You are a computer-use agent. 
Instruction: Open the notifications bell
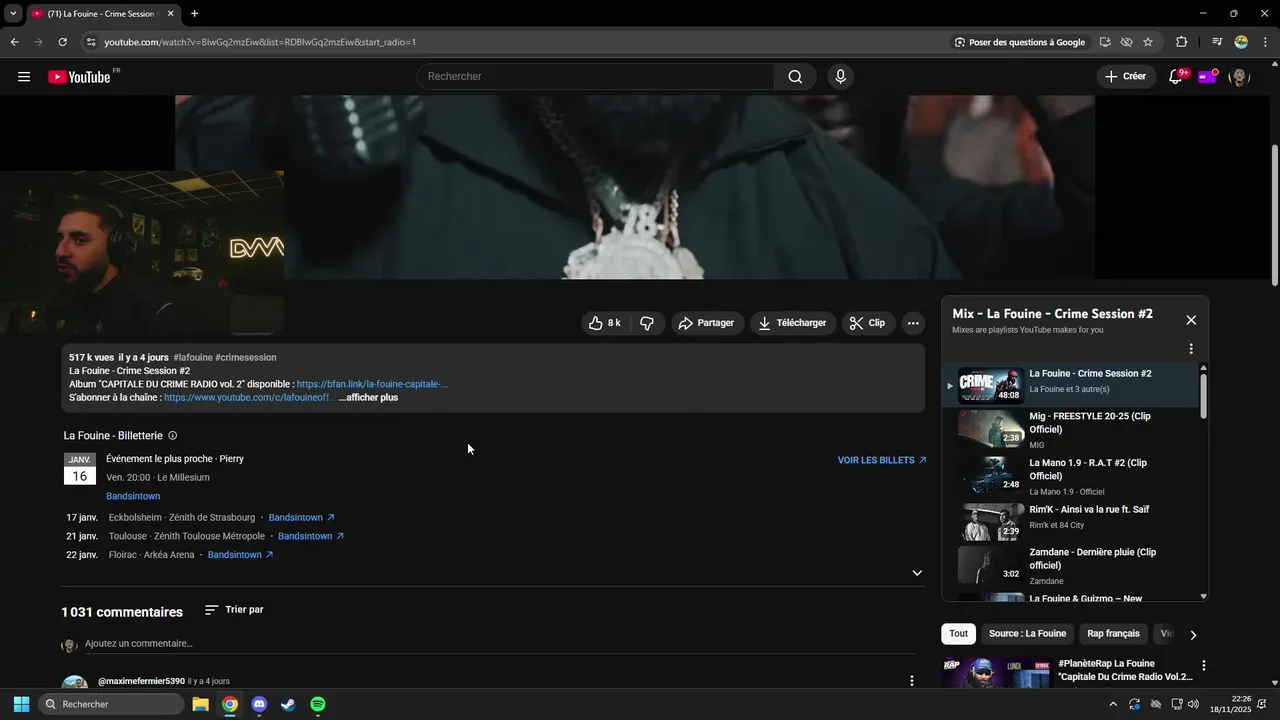tap(1176, 77)
